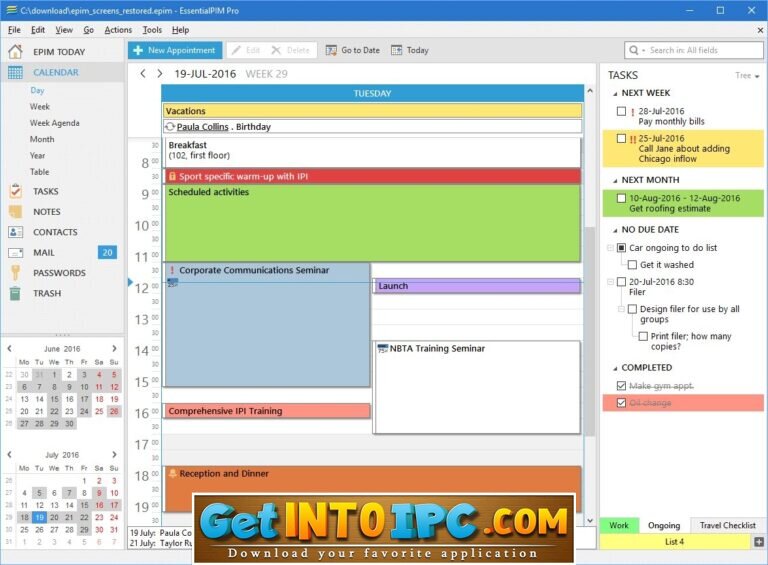The image size is (768, 565).
Task: Open the Tools menu
Action: click(152, 30)
